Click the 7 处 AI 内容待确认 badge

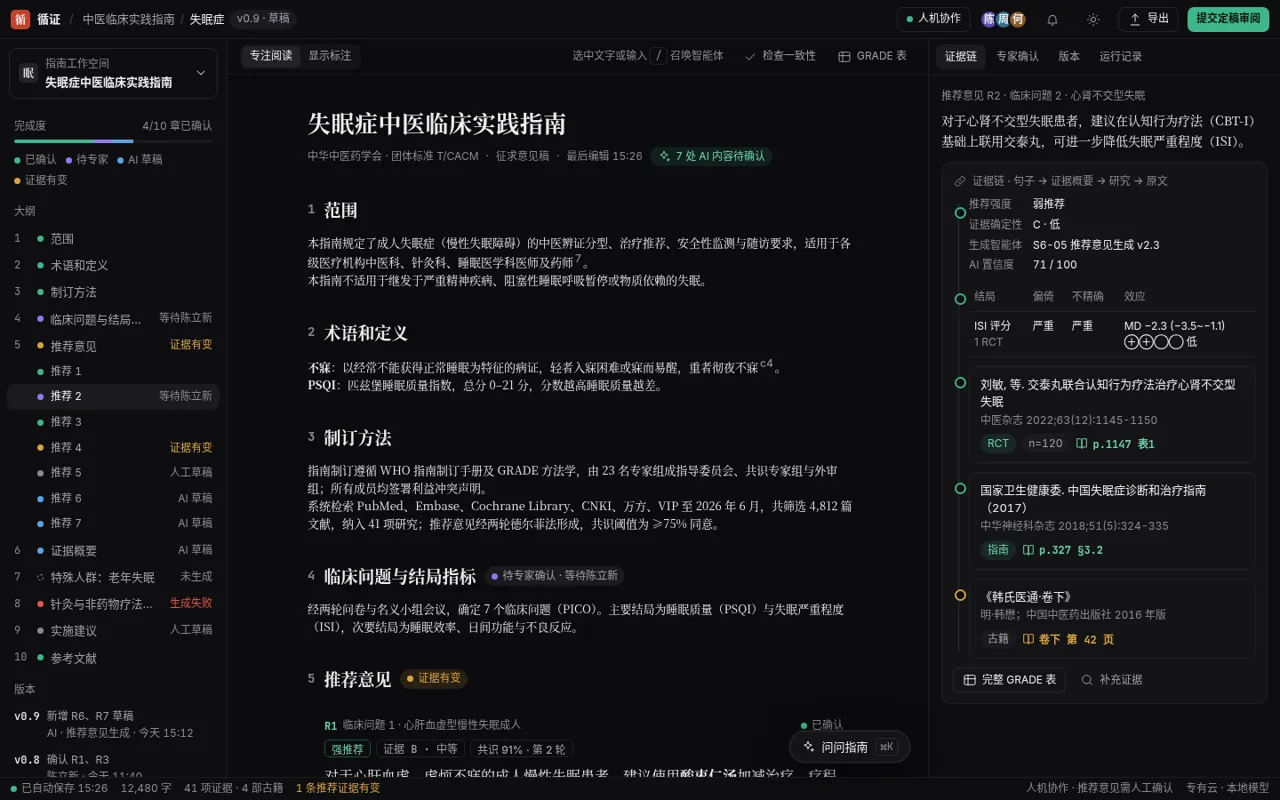click(x=711, y=156)
